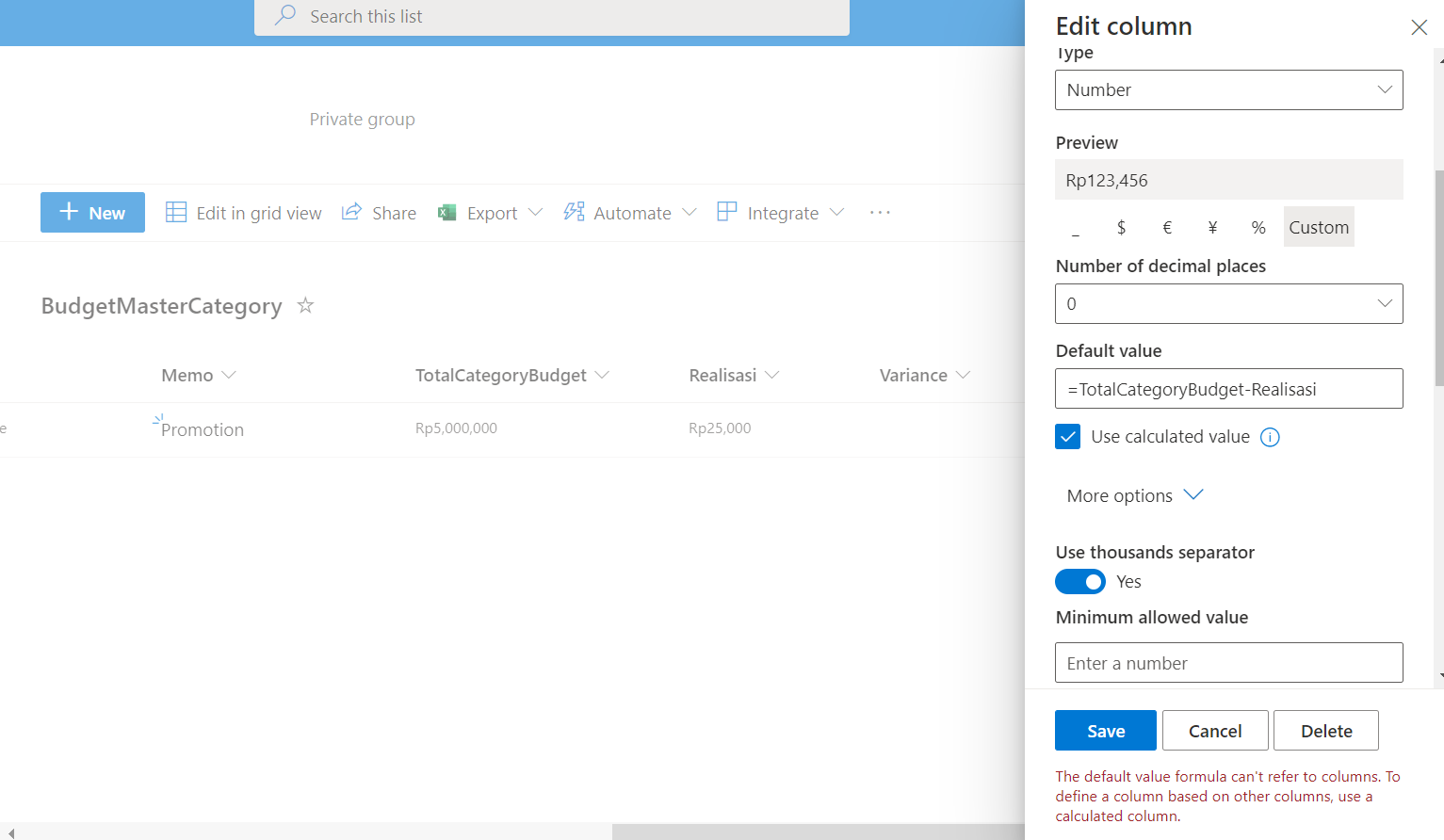This screenshot has height=840, width=1444.
Task: Delete the column
Action: coord(1325,730)
